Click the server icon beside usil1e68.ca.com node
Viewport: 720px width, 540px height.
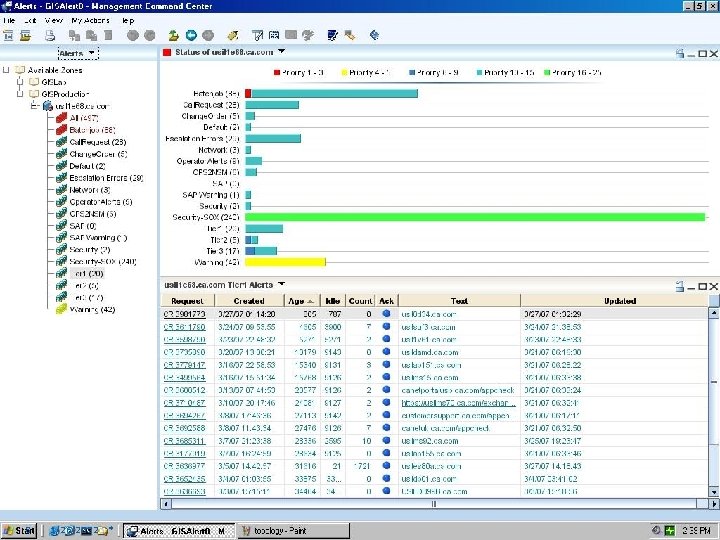(x=48, y=106)
